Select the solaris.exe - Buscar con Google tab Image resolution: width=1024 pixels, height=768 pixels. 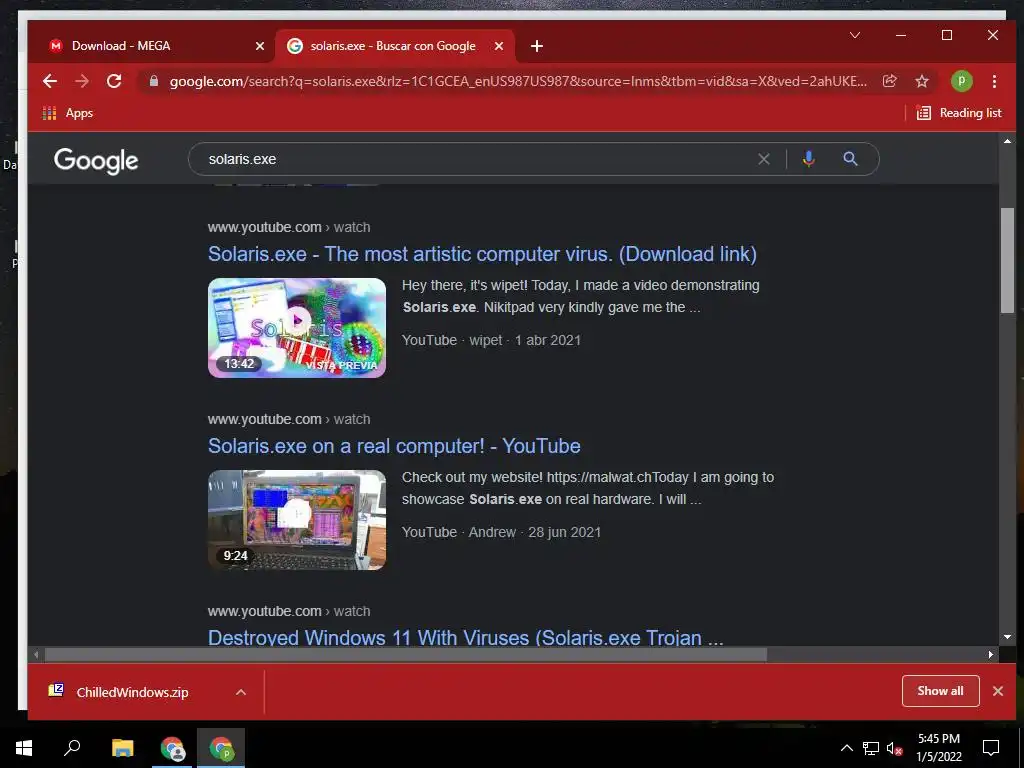[x=395, y=46]
